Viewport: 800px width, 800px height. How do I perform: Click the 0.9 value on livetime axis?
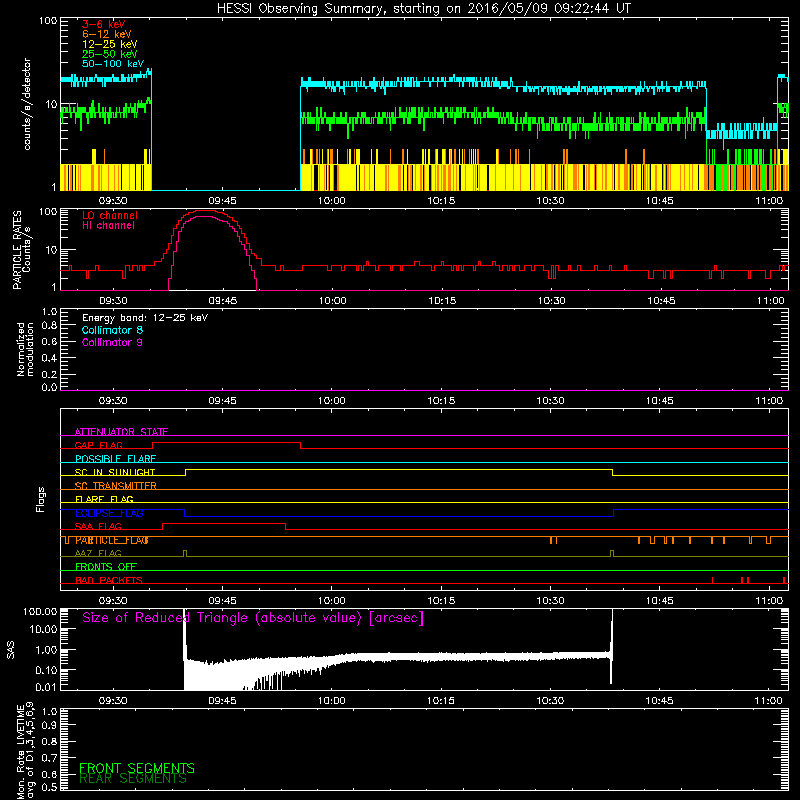(49, 726)
